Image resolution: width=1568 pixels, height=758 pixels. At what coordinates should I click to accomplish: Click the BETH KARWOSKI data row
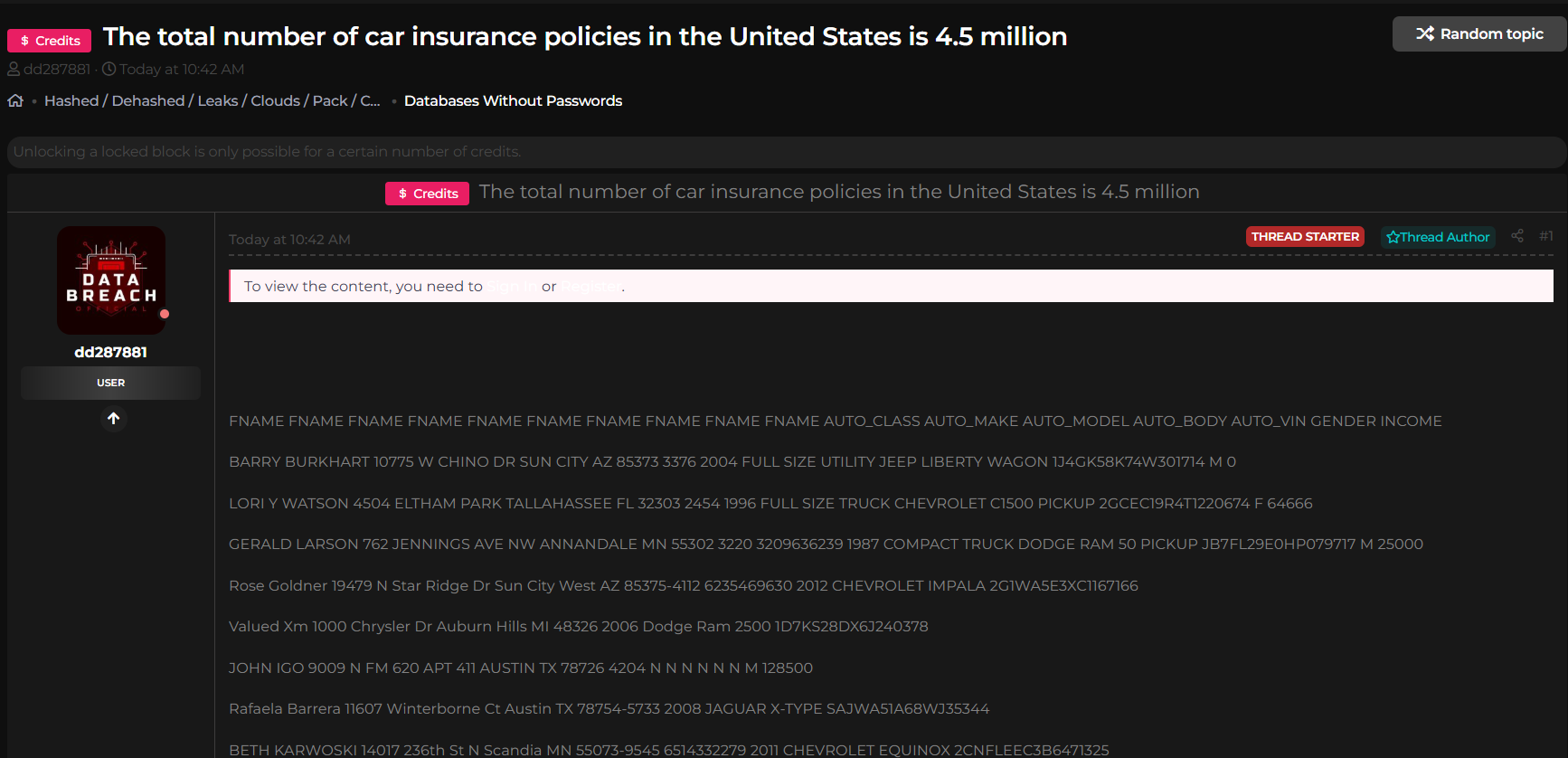tap(669, 750)
